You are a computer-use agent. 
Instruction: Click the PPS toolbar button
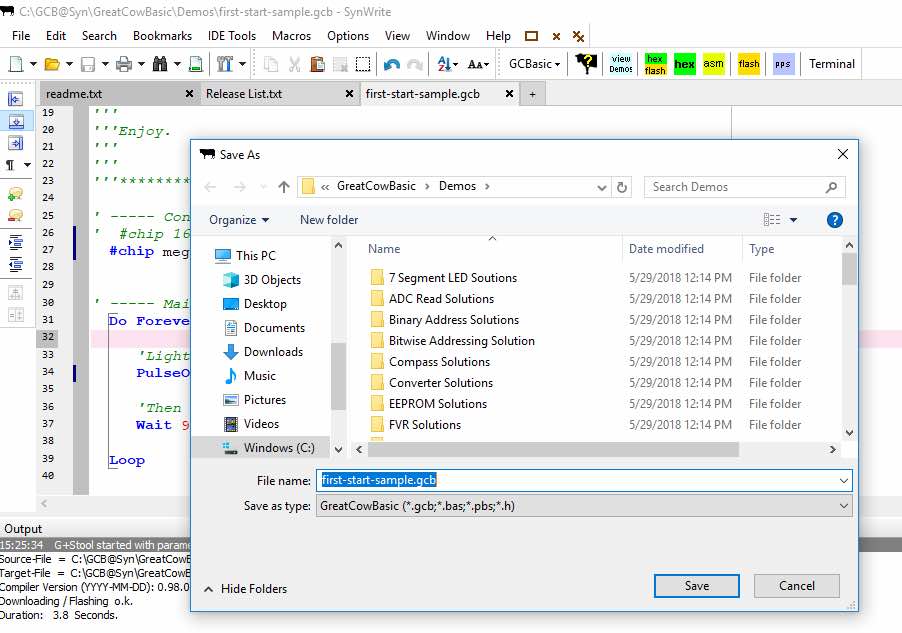(x=783, y=64)
